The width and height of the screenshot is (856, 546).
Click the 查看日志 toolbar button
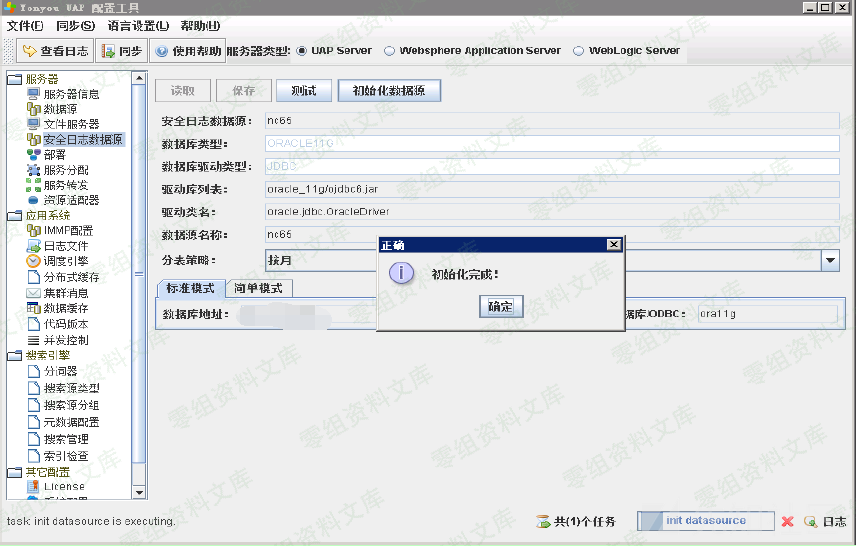pyautogui.click(x=55, y=51)
